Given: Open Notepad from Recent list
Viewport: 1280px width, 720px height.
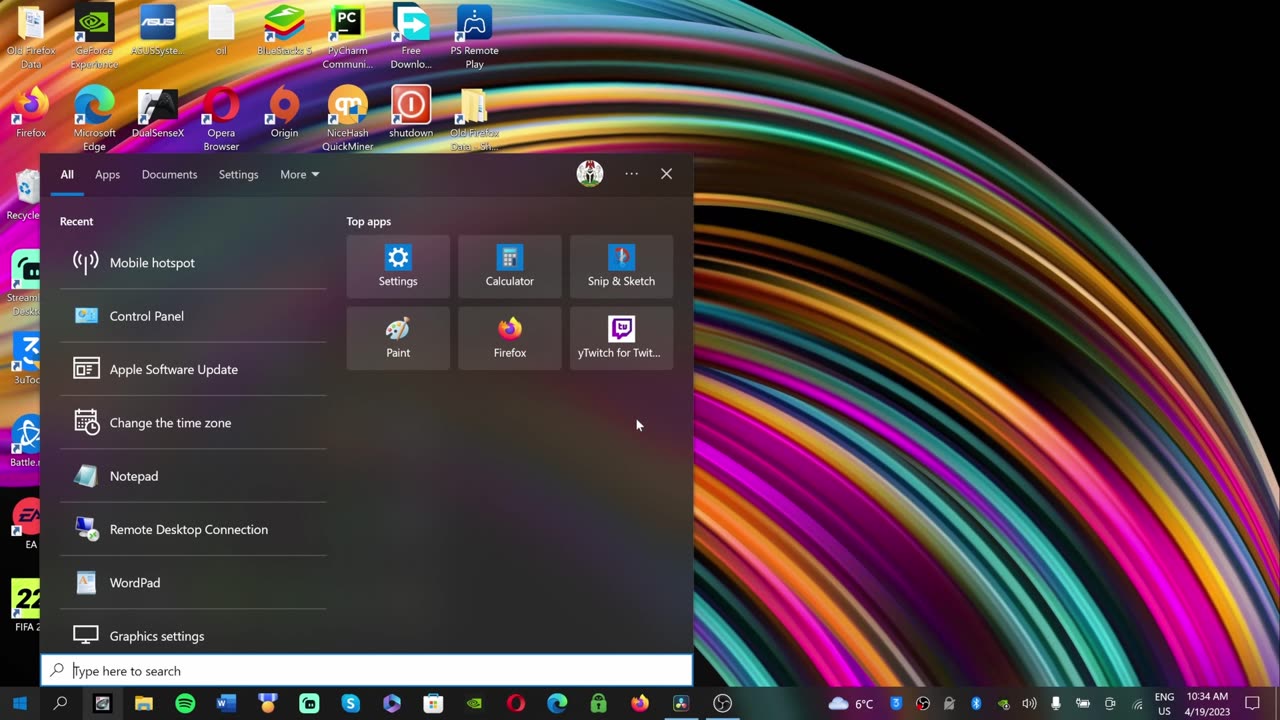Looking at the screenshot, I should coord(193,476).
